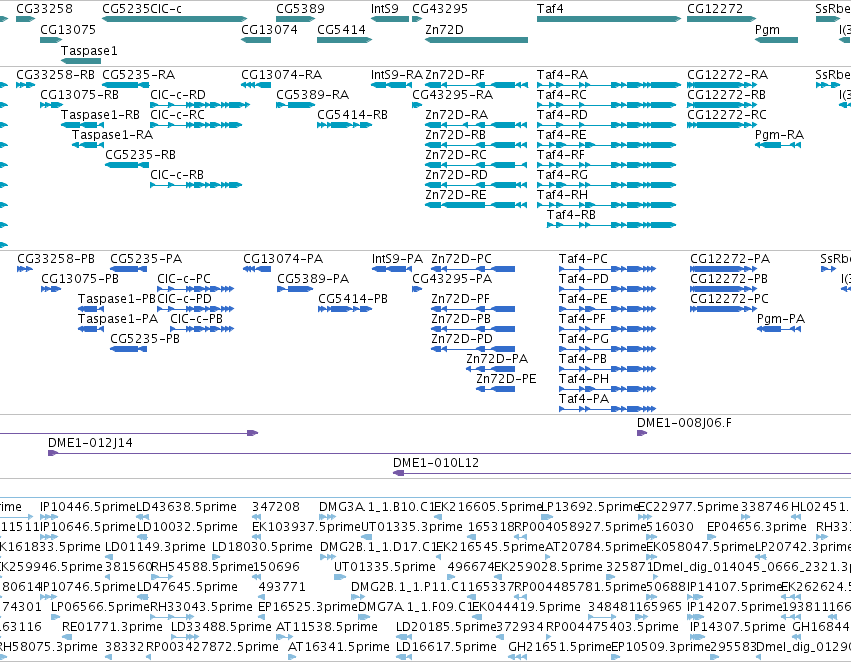
Task: Select EST EP16525.3prime
Action: tap(308, 607)
